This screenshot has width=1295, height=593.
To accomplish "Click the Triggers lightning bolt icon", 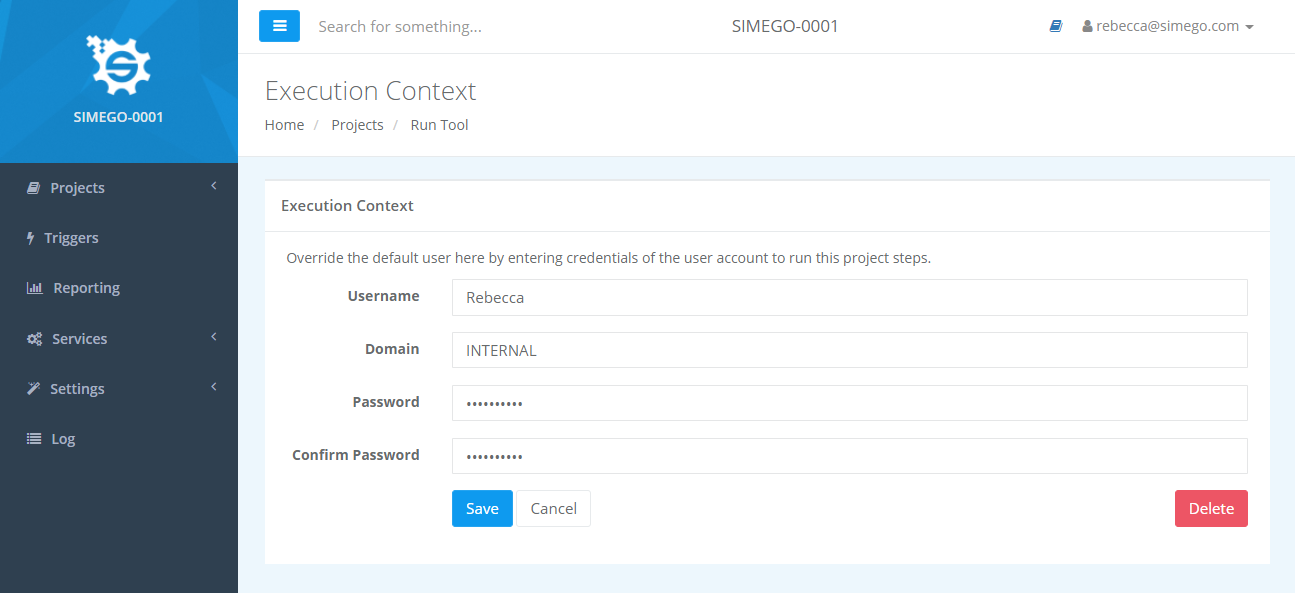I will [x=31, y=238].
